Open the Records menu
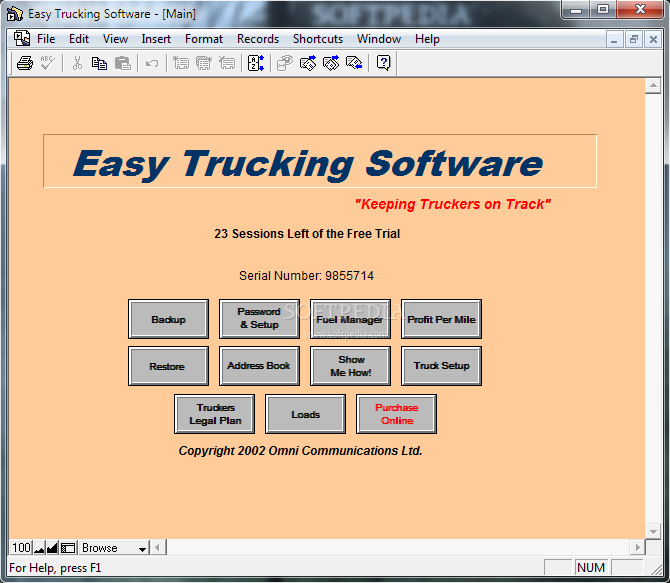This screenshot has height=583, width=670. [258, 39]
